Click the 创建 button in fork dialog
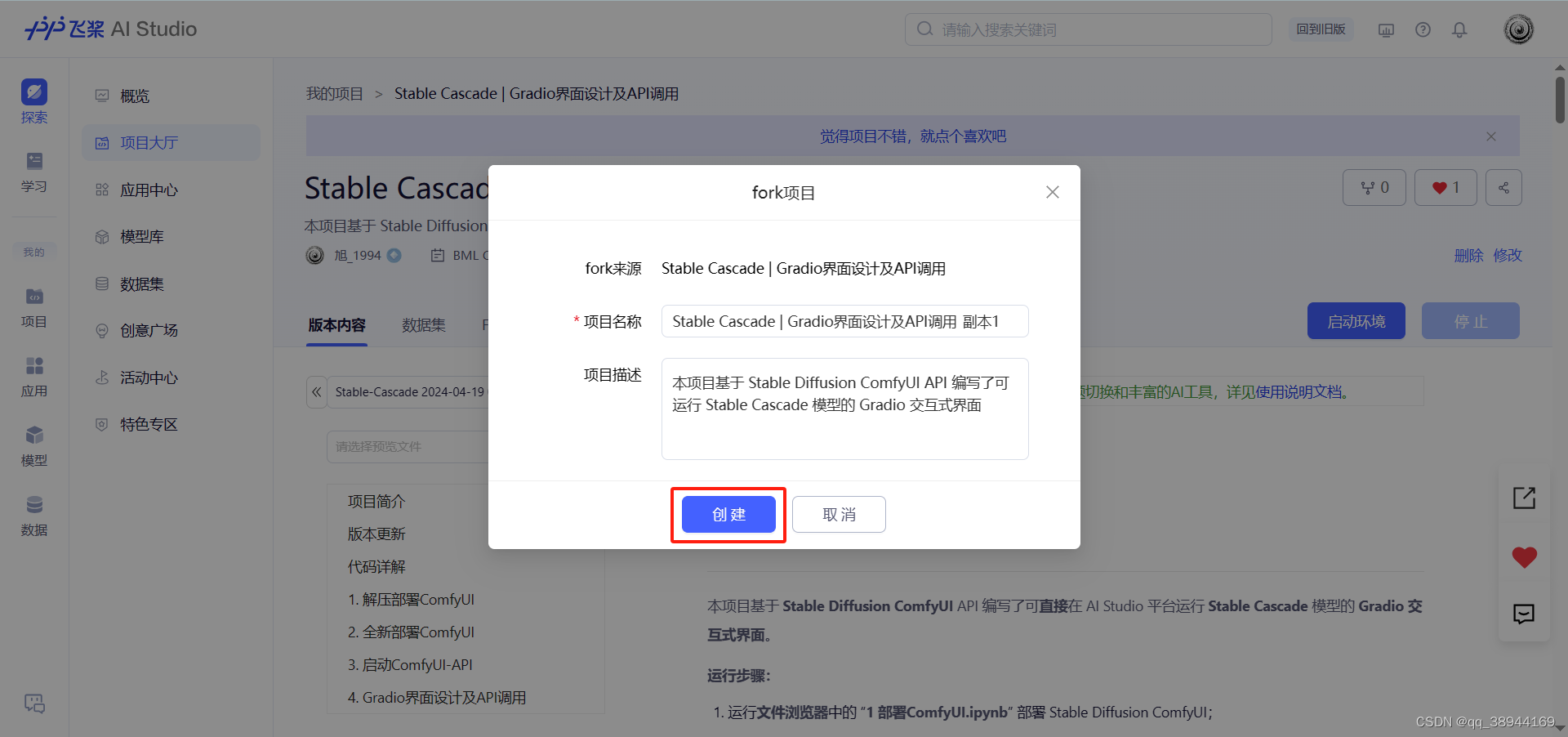Image resolution: width=1568 pixels, height=737 pixels. [x=728, y=515]
